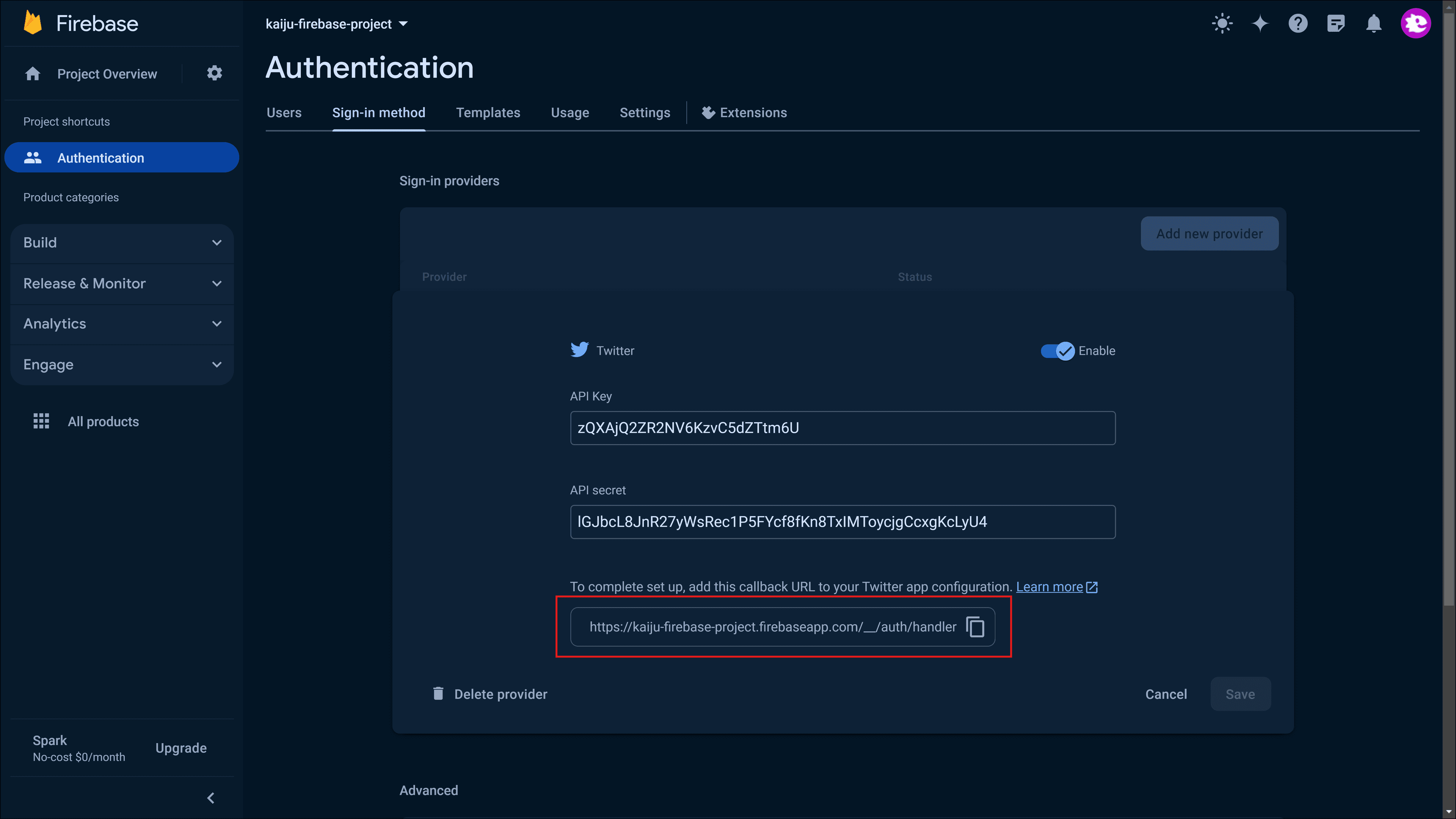Toggle the Twitter Enable switch
The height and width of the screenshot is (819, 1456).
click(1057, 351)
